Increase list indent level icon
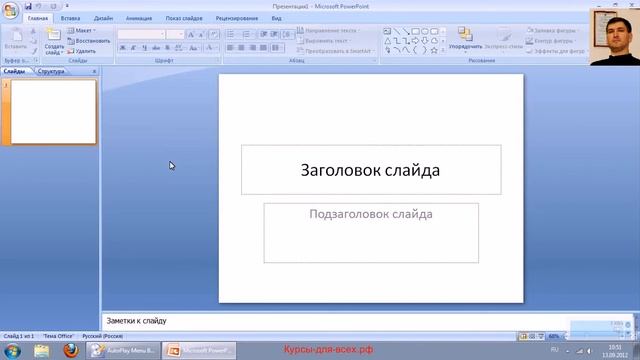Viewport: 640px width, 360px height. click(x=274, y=34)
